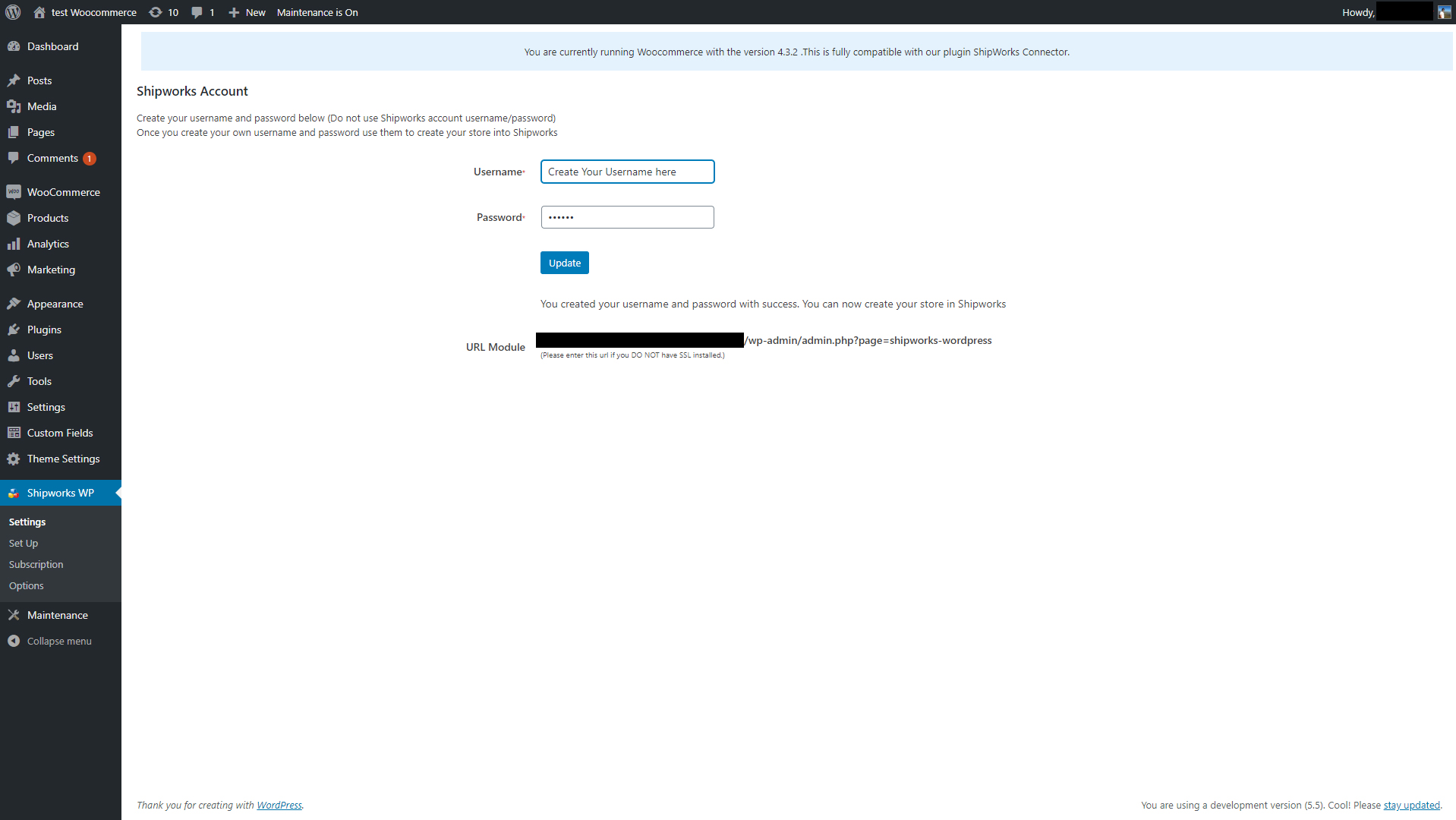Click the Shipworks WP colored icon
This screenshot has width=1456, height=820.
click(x=14, y=493)
